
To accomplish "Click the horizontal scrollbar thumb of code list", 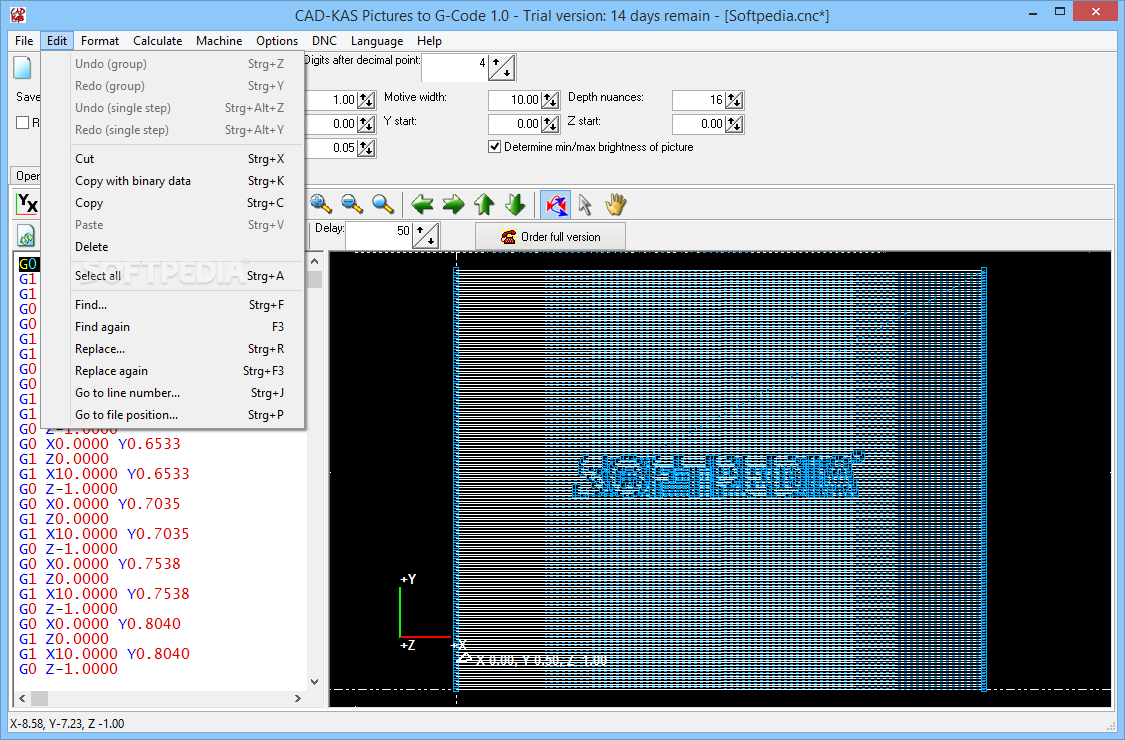I will tap(39, 698).
